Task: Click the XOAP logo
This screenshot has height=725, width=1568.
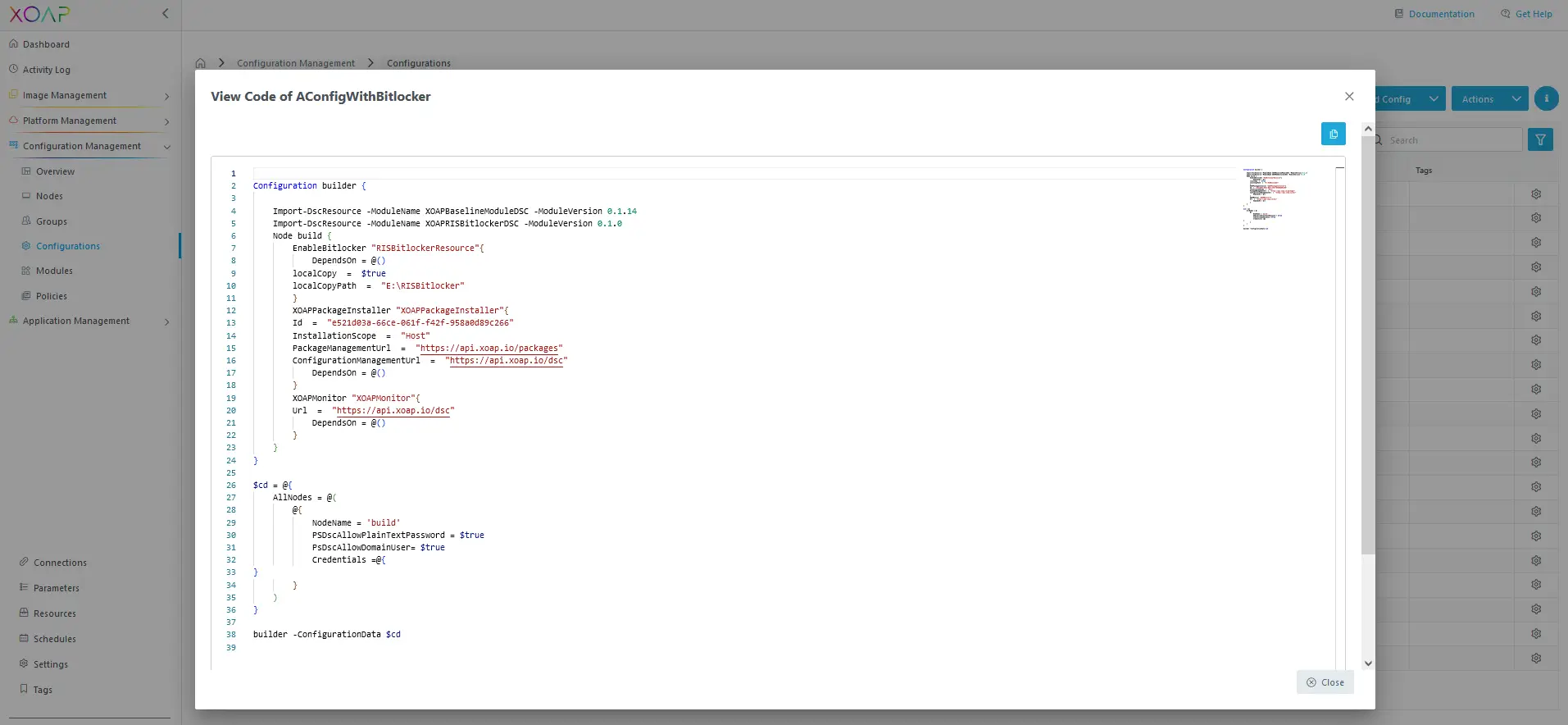Action: click(x=40, y=14)
